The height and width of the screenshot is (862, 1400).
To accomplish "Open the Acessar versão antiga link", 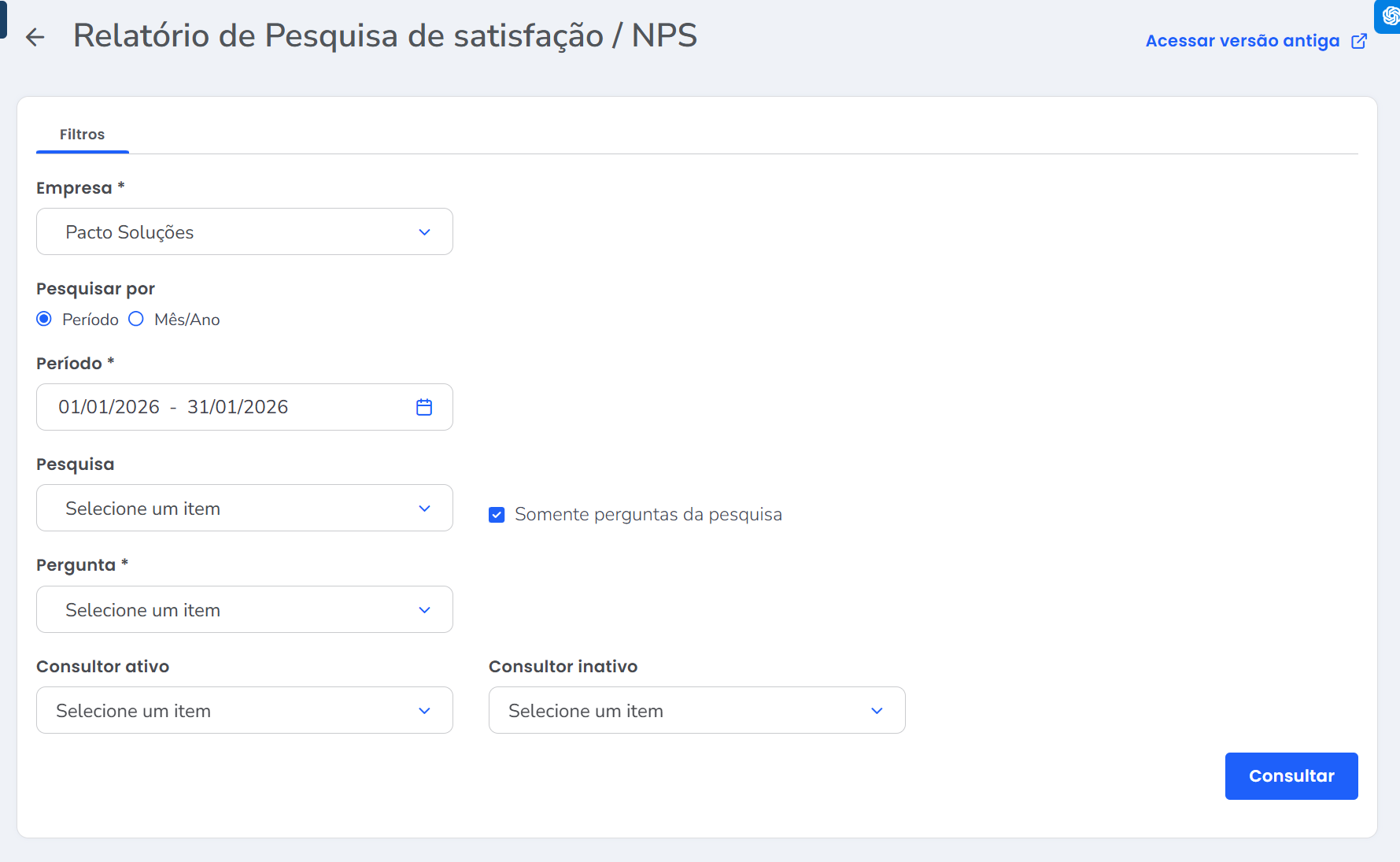I will 1242,41.
